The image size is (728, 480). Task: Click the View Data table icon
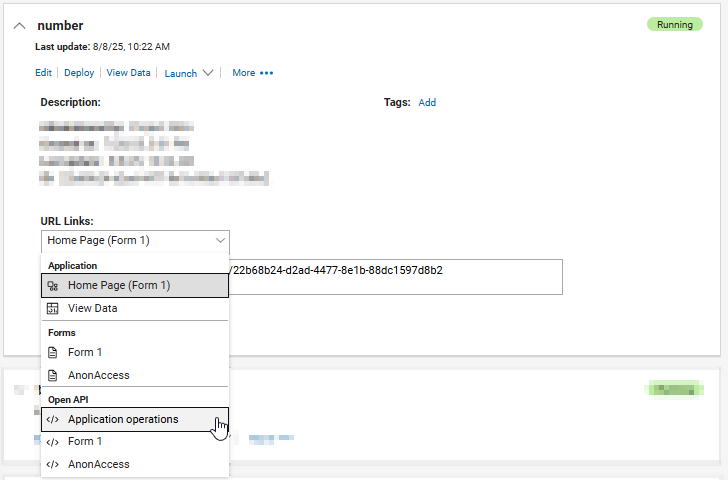53,308
